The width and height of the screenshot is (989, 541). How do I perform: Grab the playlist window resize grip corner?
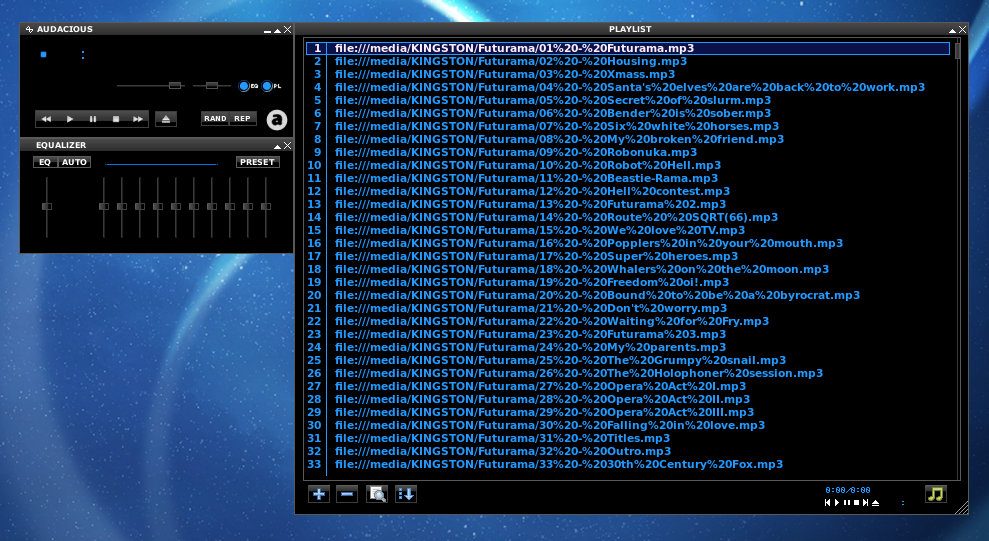tap(962, 508)
